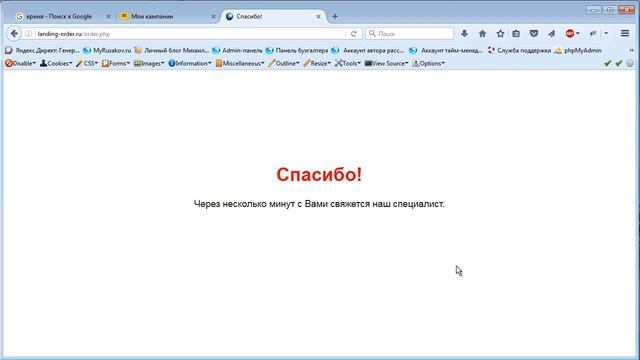Click the first green checkmark validation icon
Viewport: 640px width, 360px height.
click(607, 63)
